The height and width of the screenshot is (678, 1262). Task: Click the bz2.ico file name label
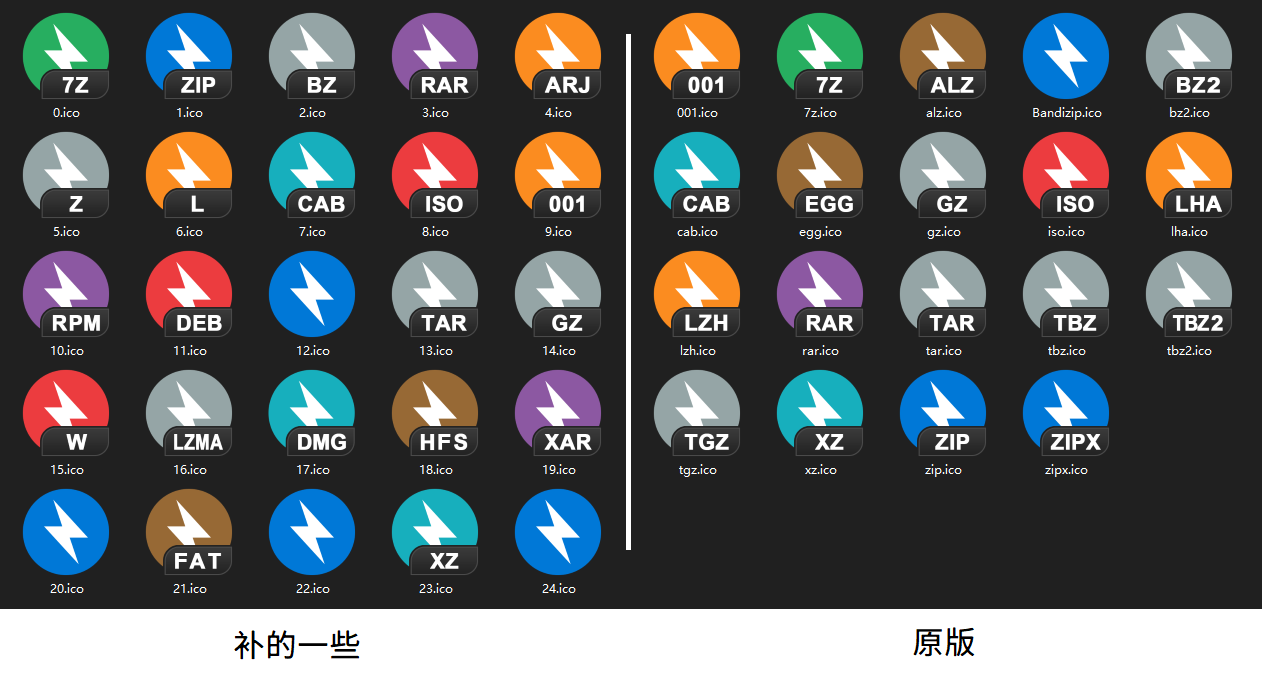1189,113
